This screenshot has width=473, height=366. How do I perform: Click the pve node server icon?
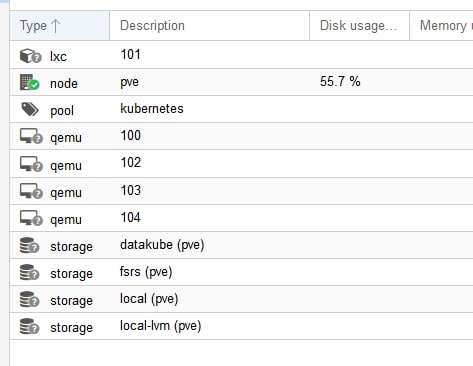click(29, 82)
